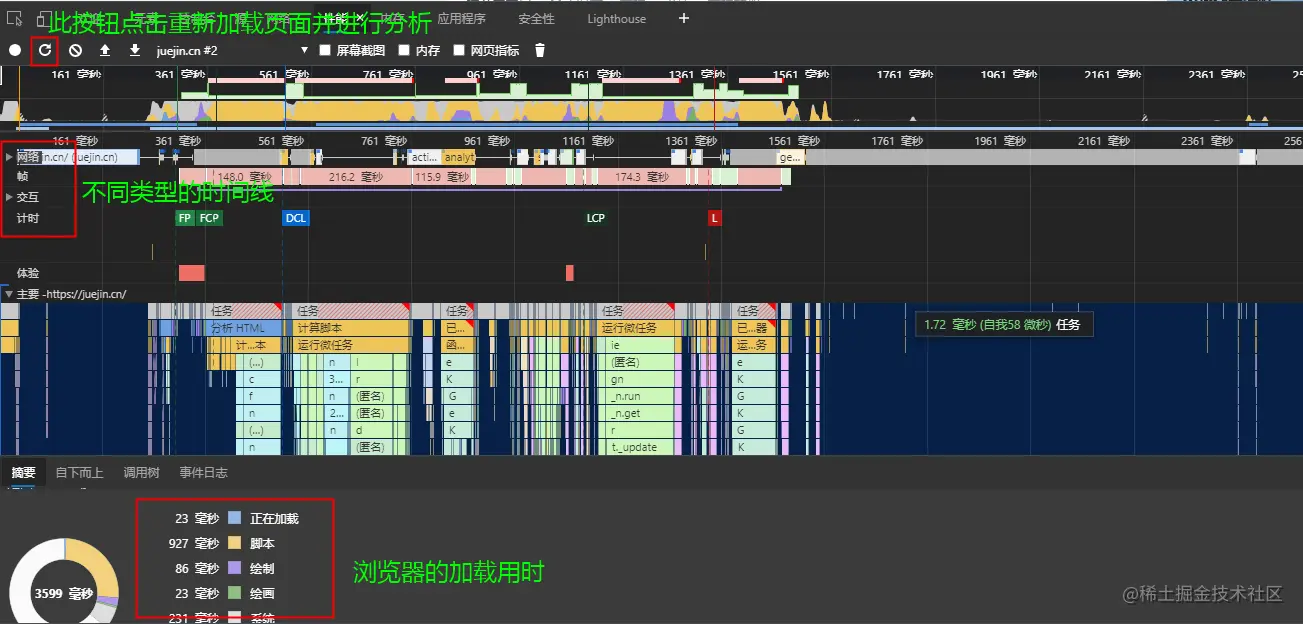Select the 216.2 毫秒 frame
Image resolution: width=1303 pixels, height=624 pixels.
pos(355,177)
